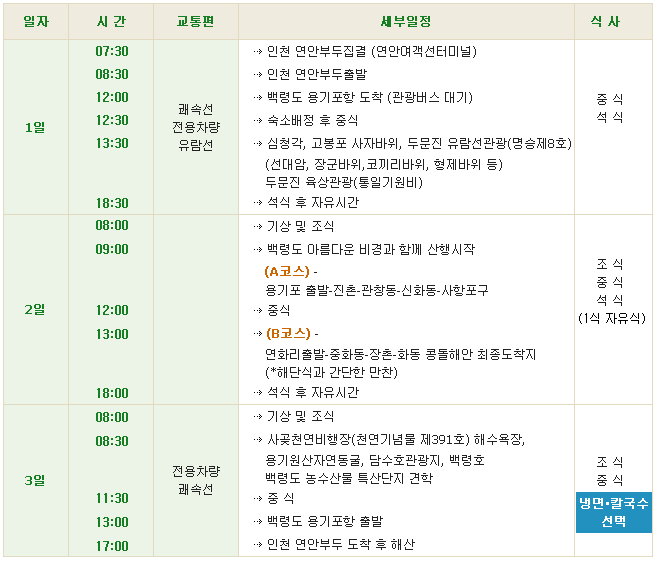Select the 2일 day cell
Image resolution: width=657 pixels, height=564 pixels.
[x=36, y=310]
